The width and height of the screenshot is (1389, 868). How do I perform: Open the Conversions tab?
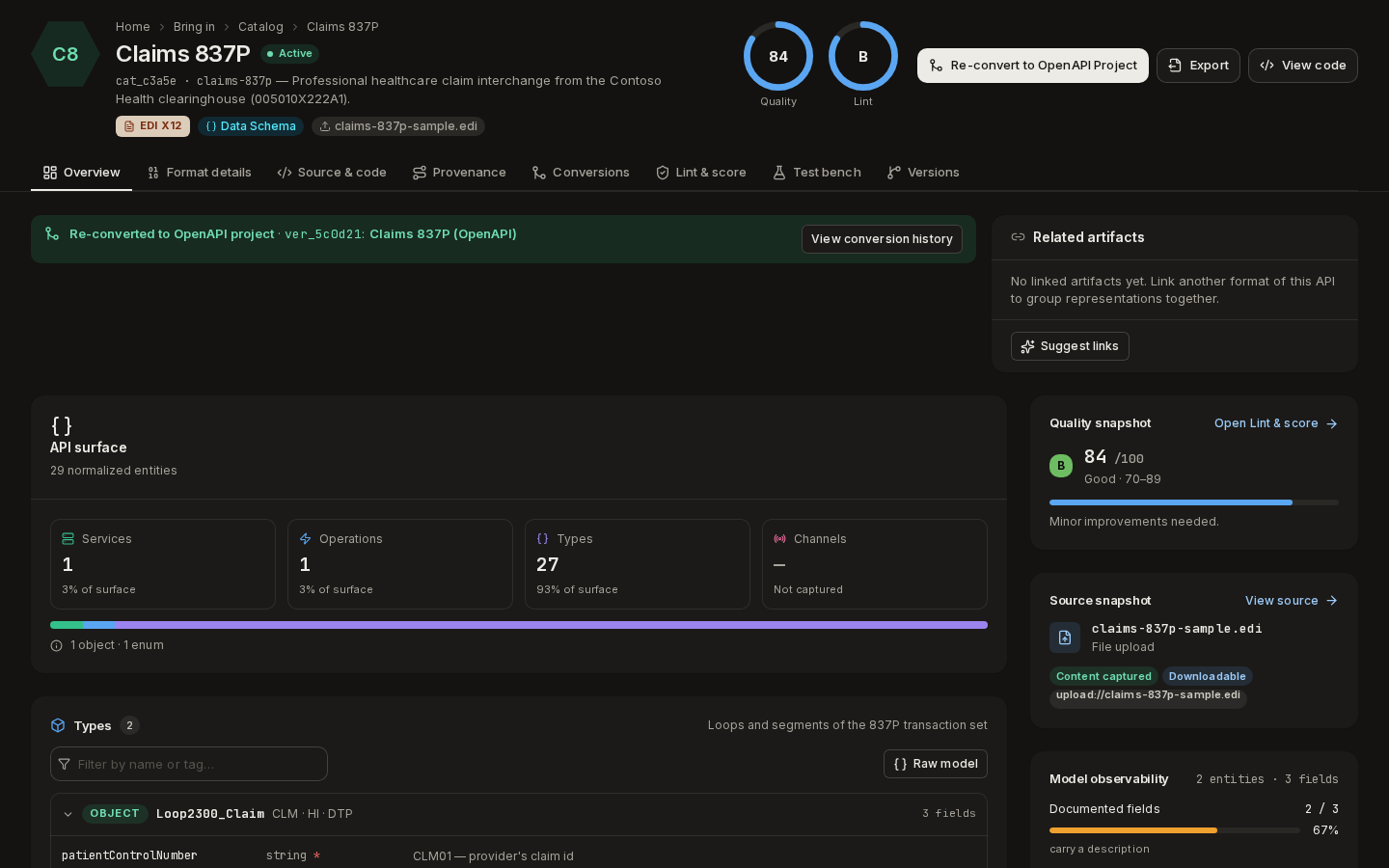(x=581, y=173)
